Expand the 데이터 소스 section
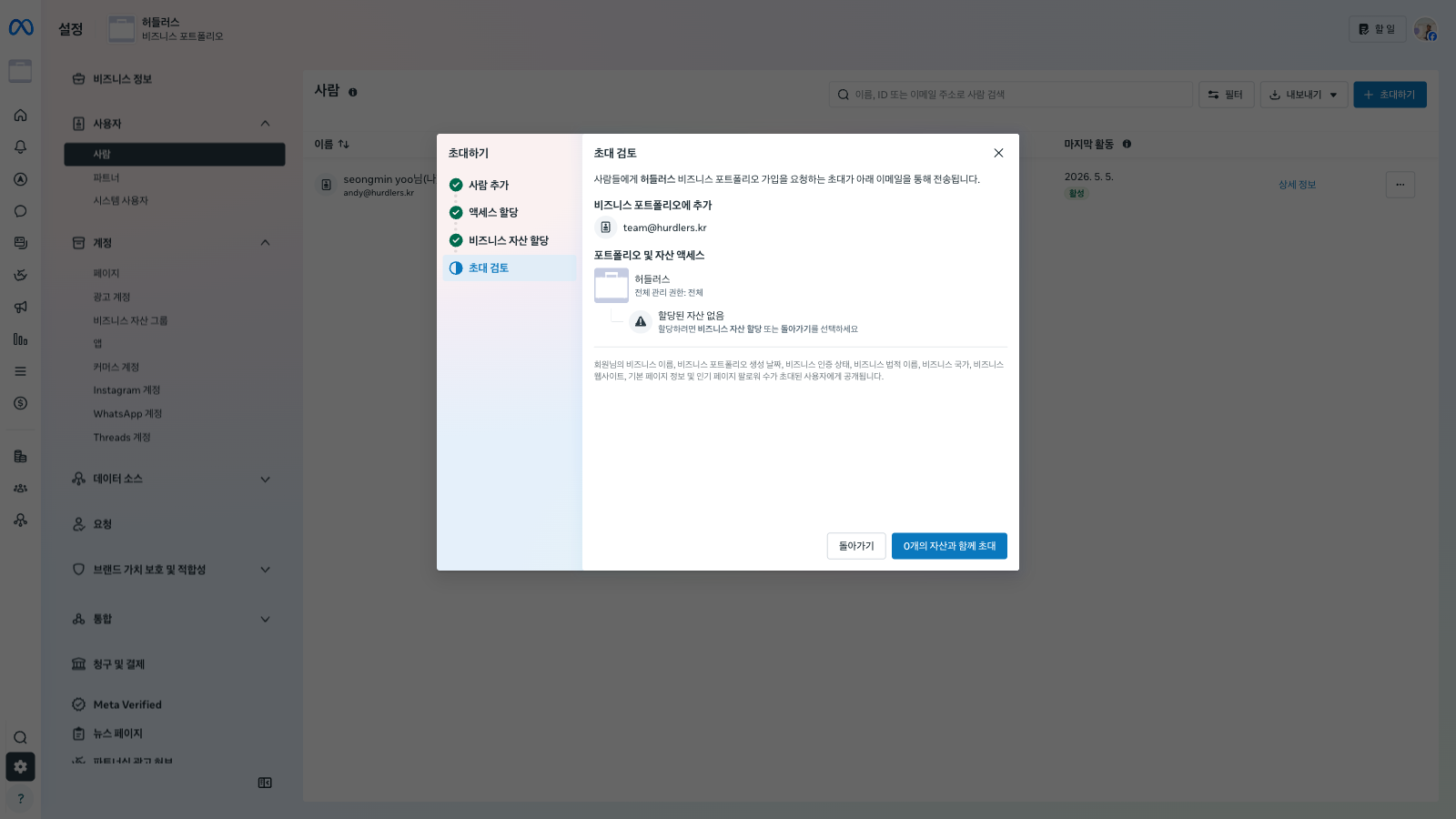 pyautogui.click(x=265, y=480)
